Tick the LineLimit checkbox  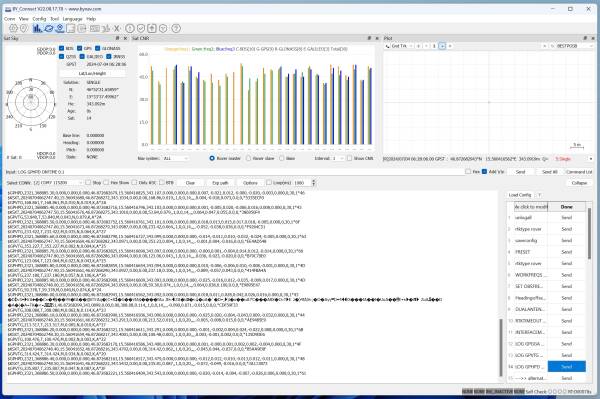click(269, 182)
